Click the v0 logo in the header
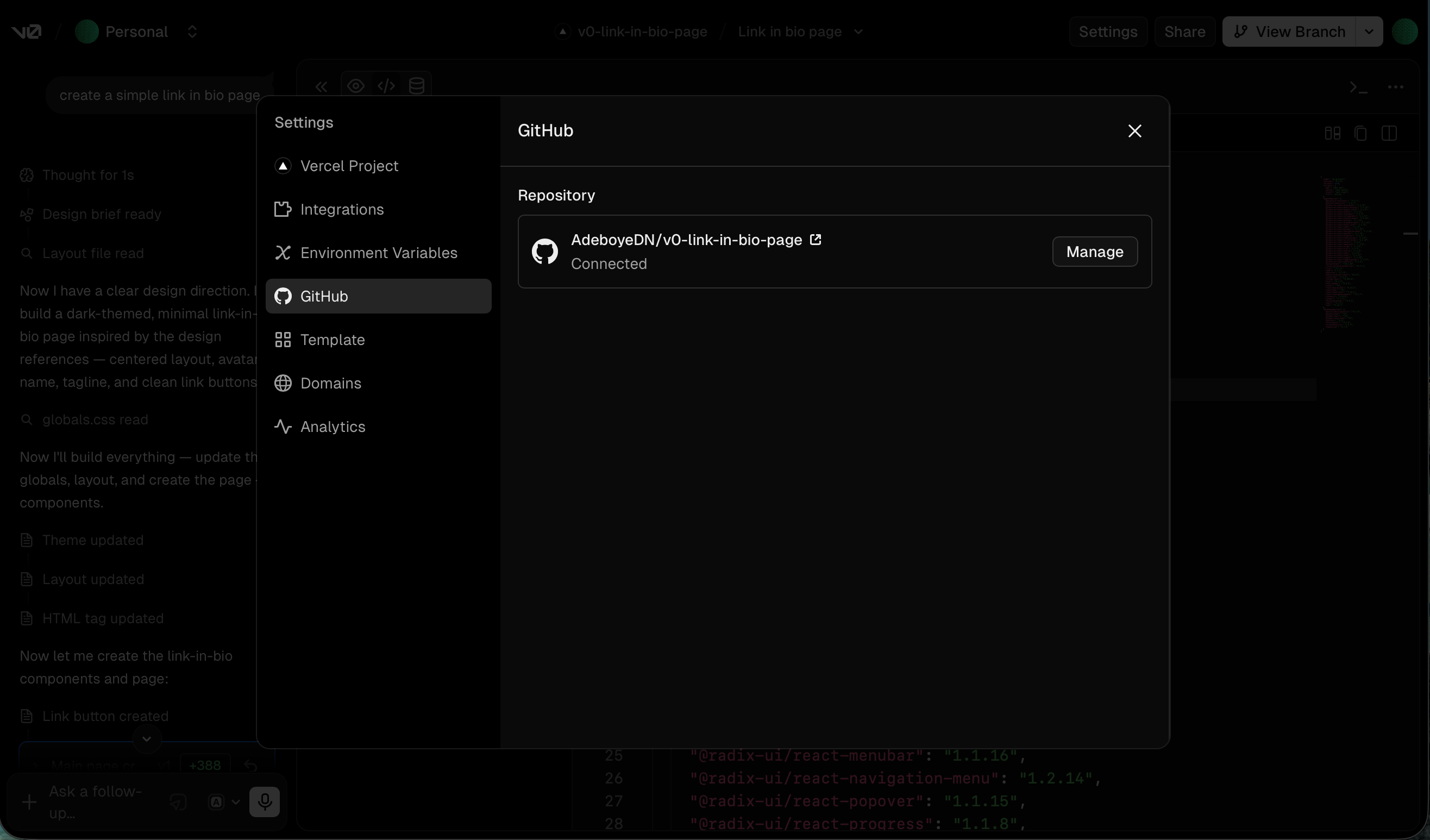 coord(27,32)
